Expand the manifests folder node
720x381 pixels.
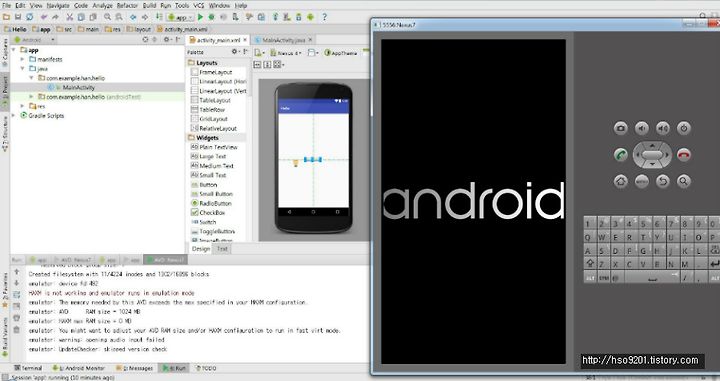tap(22, 59)
